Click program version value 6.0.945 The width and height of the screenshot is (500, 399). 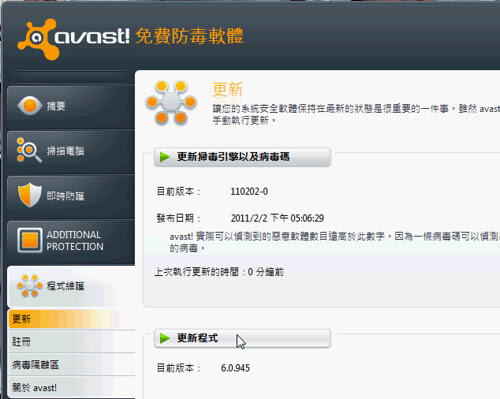coord(235,368)
